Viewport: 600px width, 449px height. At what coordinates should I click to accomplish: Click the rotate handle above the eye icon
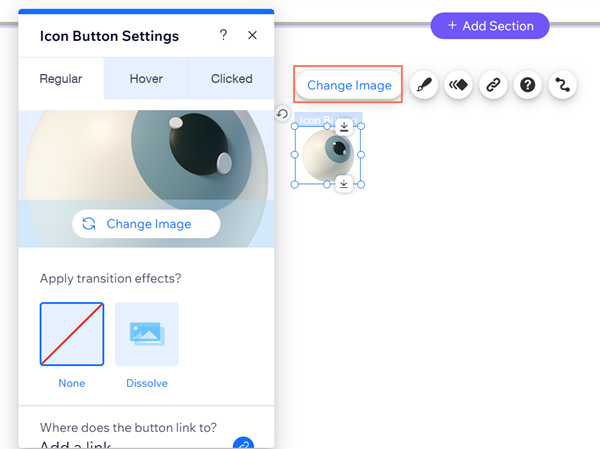click(282, 114)
